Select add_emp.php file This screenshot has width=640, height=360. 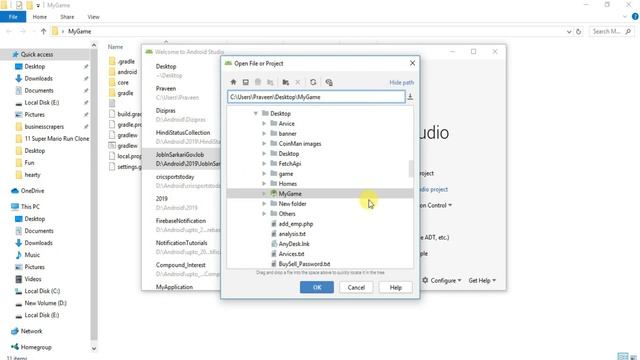[x=296, y=224]
